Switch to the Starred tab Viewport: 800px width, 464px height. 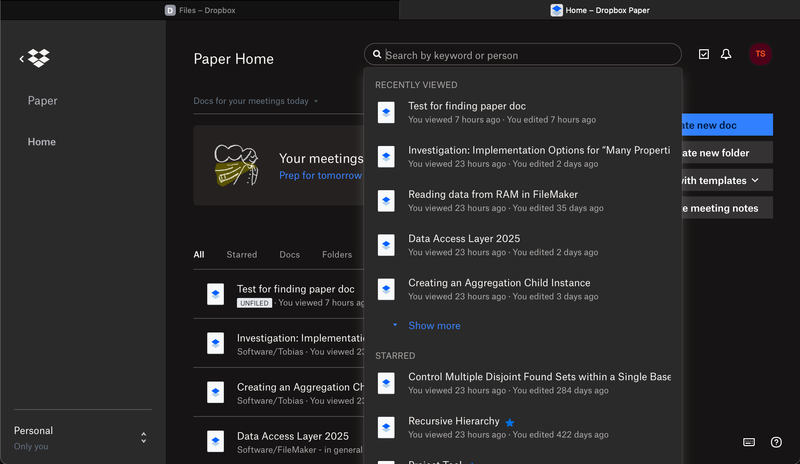click(241, 255)
